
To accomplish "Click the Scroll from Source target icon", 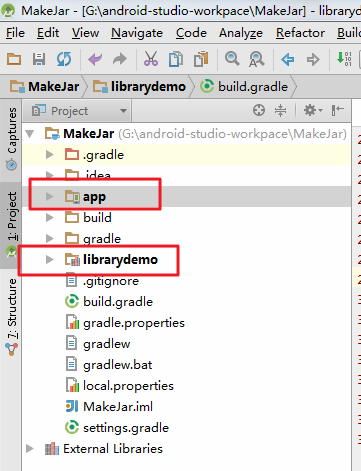I will [x=259, y=110].
